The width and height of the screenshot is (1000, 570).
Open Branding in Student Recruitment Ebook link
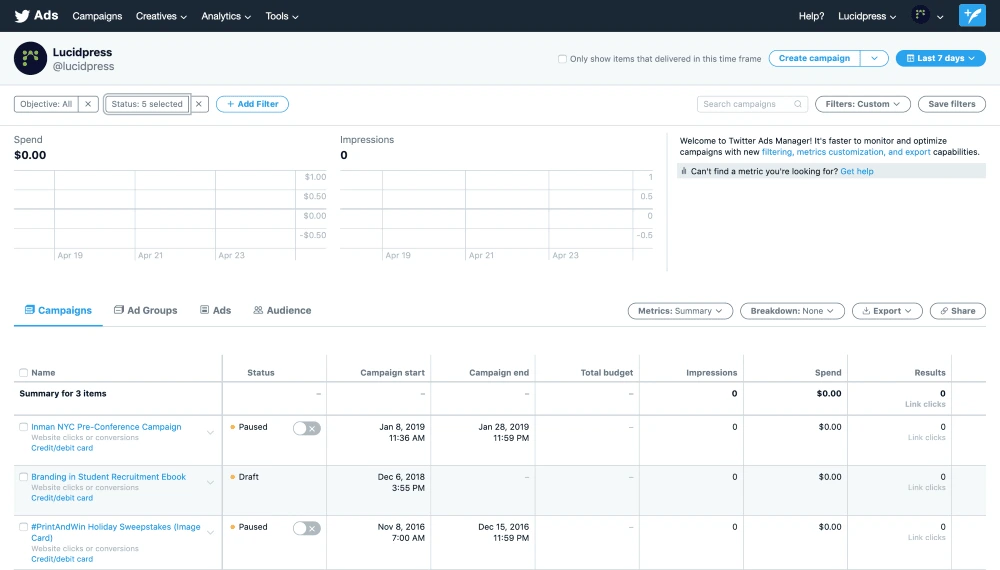click(108, 477)
